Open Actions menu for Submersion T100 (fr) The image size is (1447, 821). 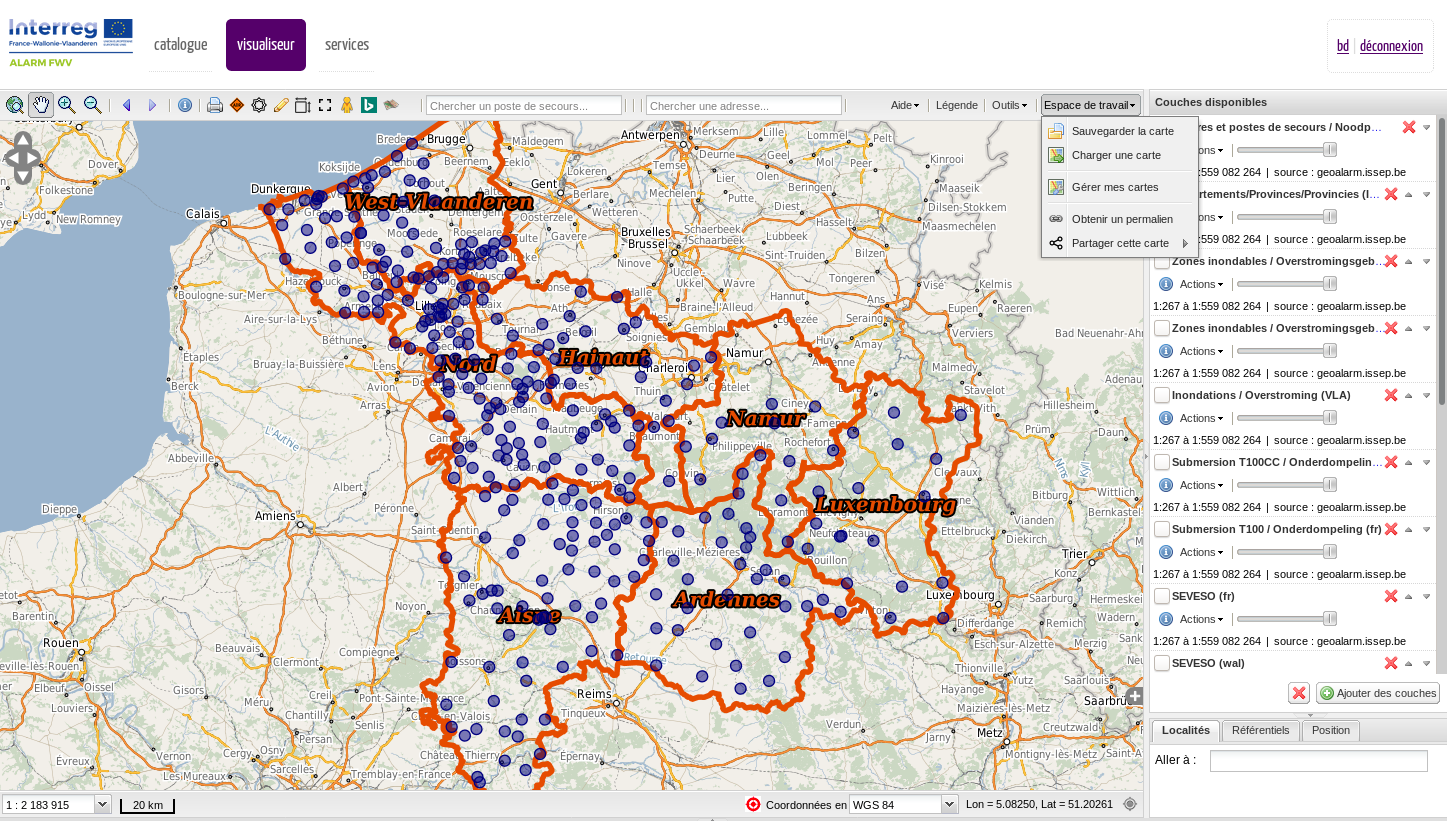pos(1201,552)
